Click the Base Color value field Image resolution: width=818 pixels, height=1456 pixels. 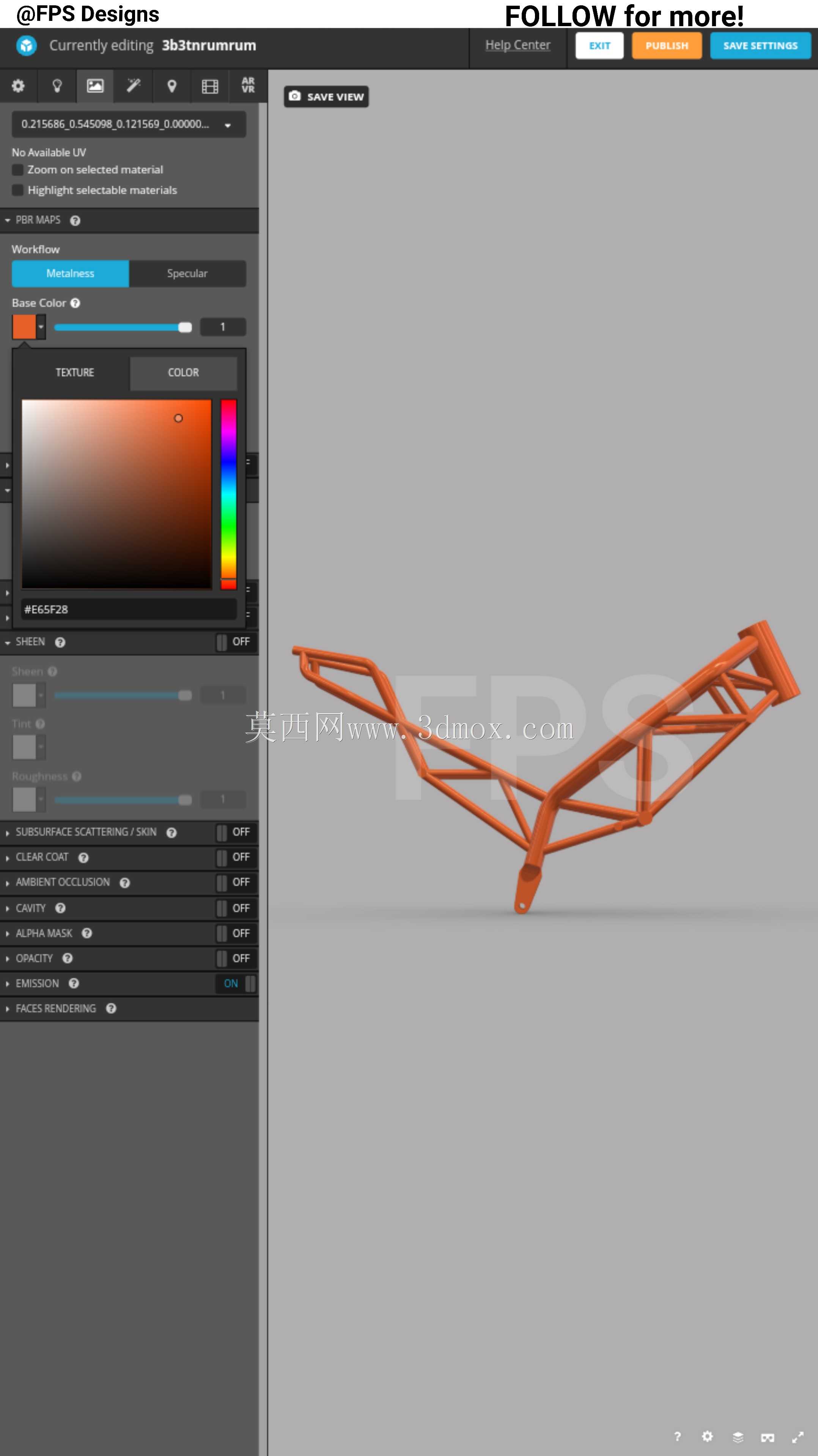[x=223, y=327]
